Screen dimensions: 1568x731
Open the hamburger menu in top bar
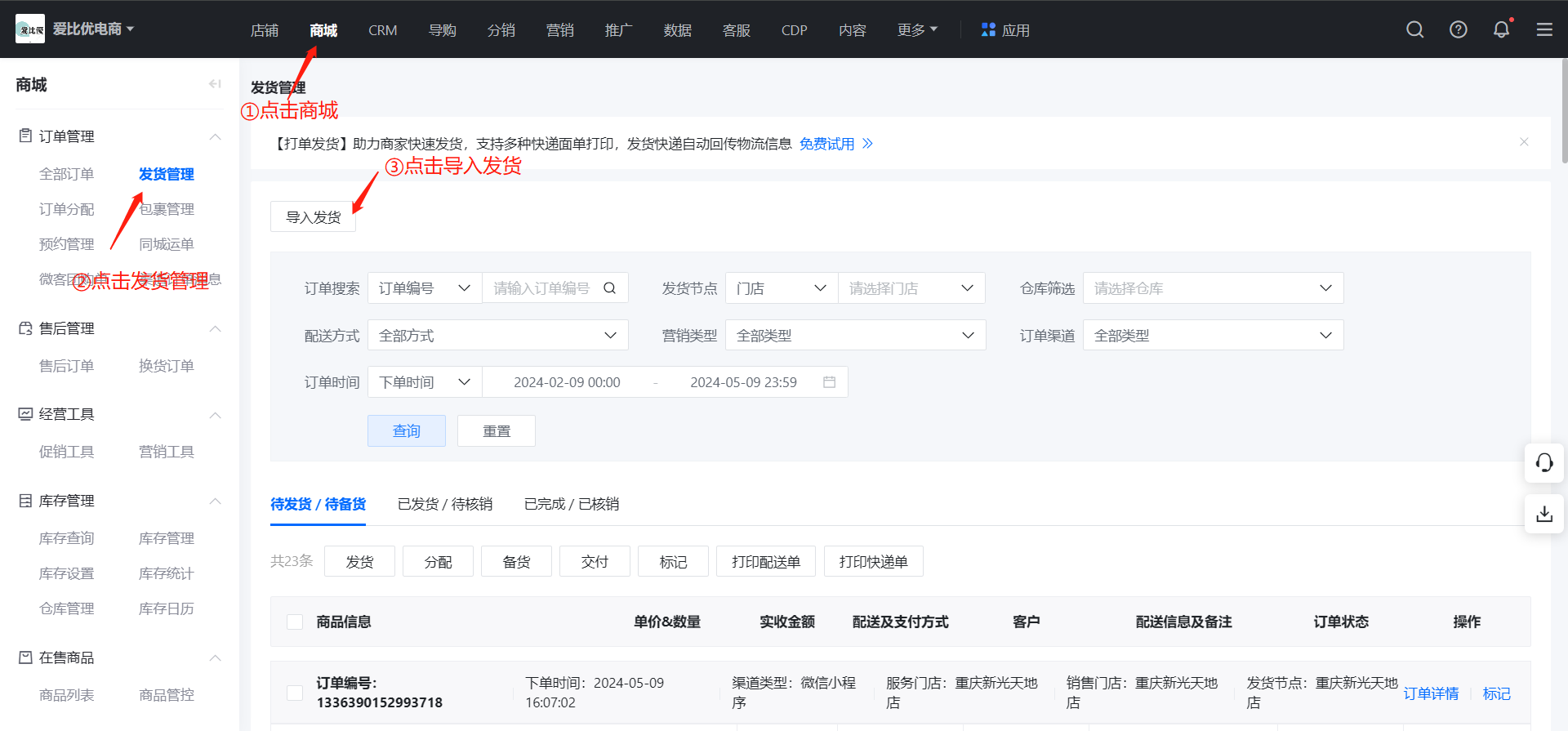(1544, 29)
